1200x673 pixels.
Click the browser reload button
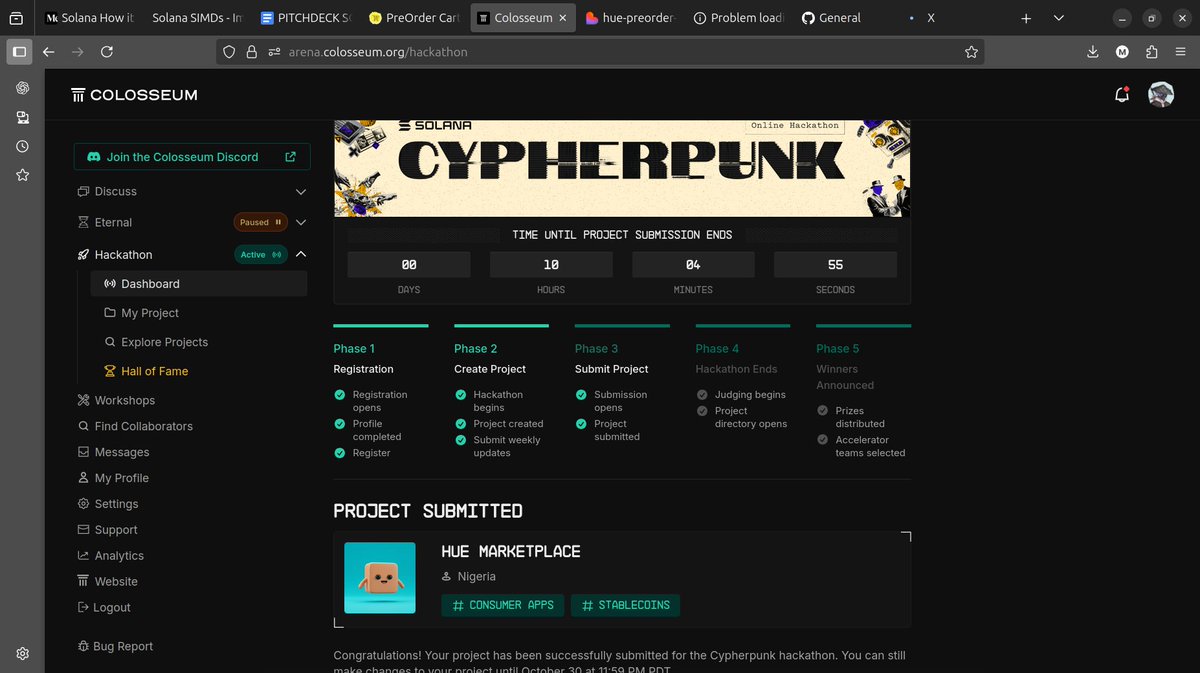click(107, 51)
